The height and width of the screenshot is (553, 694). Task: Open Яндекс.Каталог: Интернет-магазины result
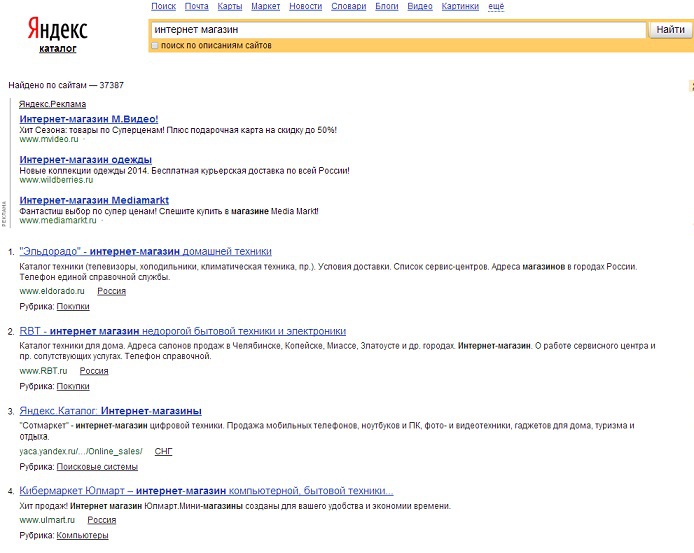point(110,410)
